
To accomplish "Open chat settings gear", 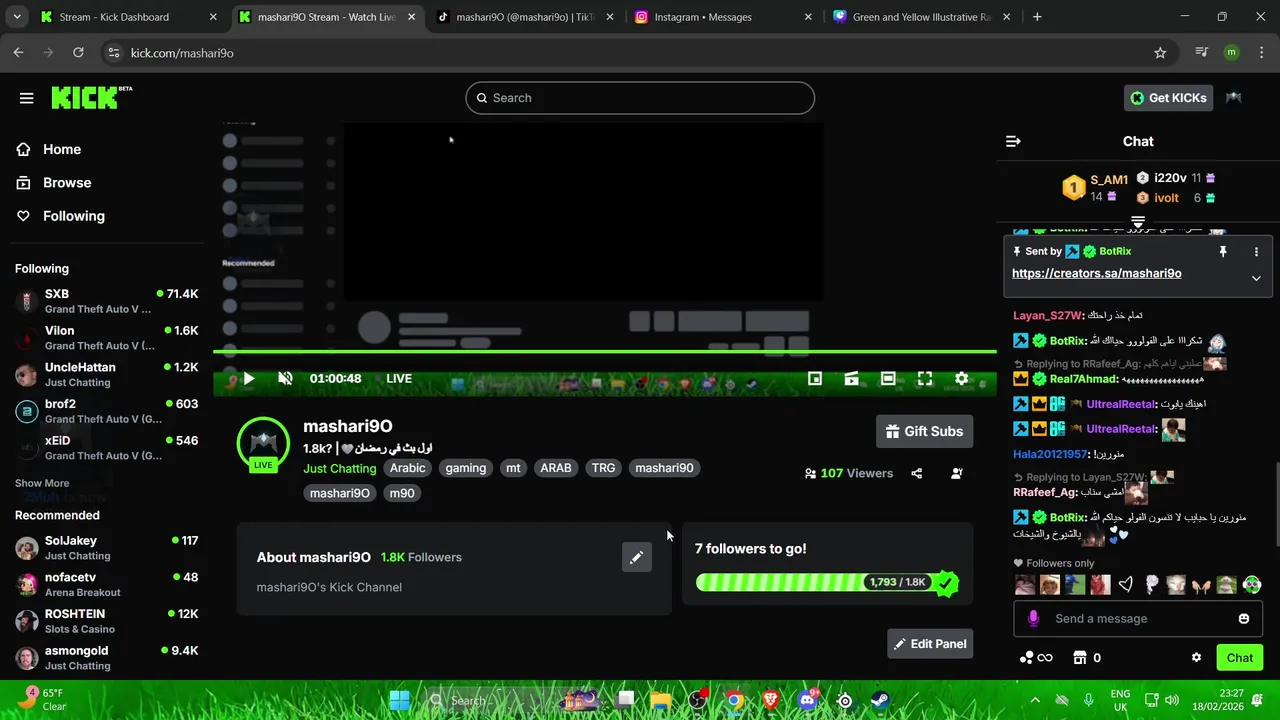I will tap(1196, 657).
